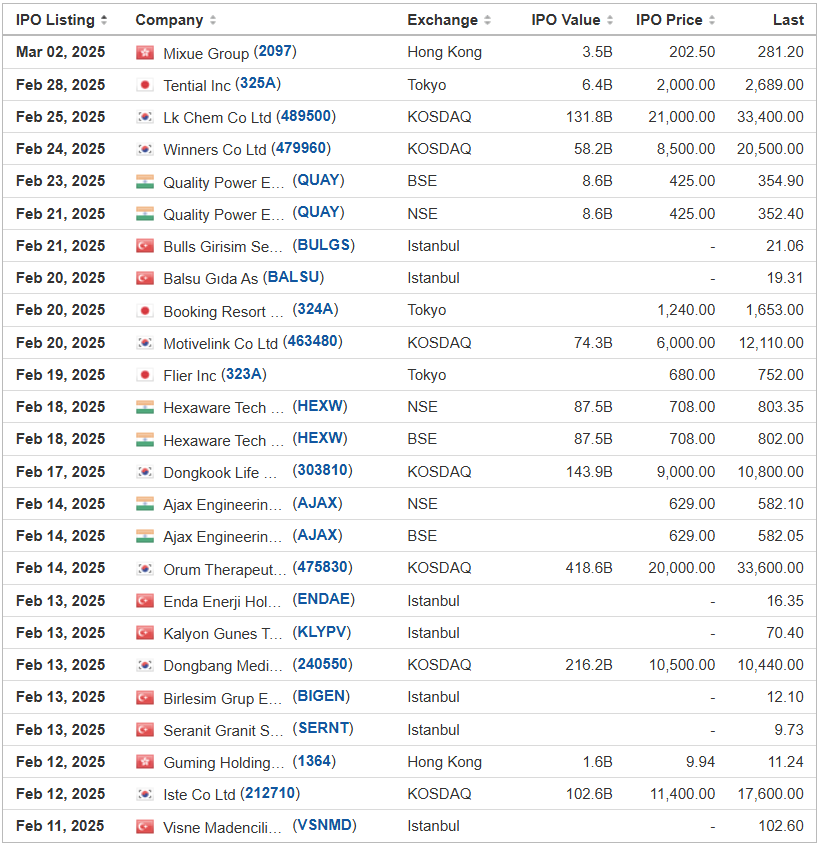Open ticker 240550 link
820x847 pixels.
click(x=322, y=664)
